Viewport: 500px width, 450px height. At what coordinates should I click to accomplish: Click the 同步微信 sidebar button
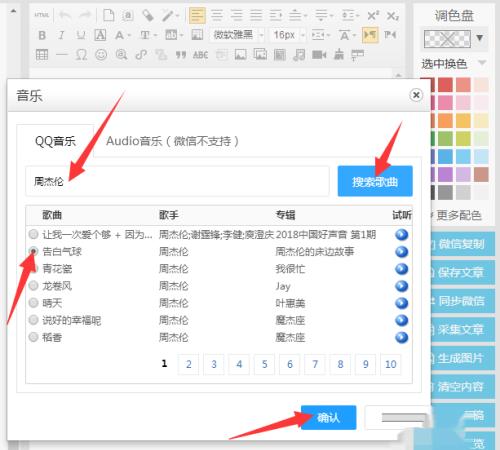(462, 301)
